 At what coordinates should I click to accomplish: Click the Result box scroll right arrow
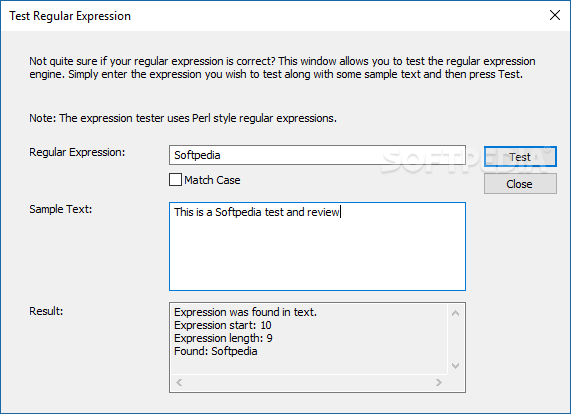coord(439,382)
